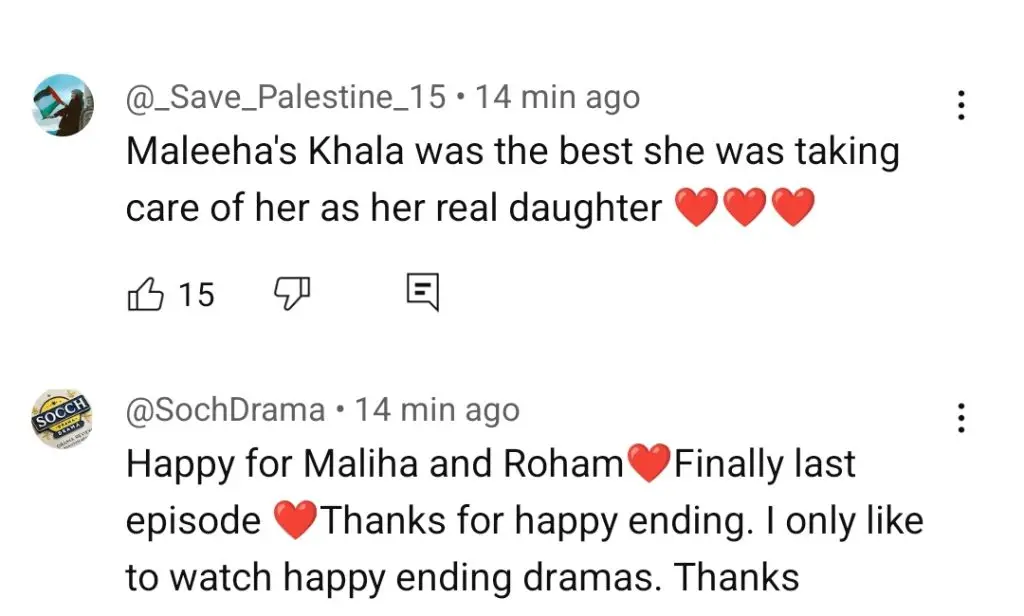Click the line 'to watch happy ending dramas'
Screen dimensions: 1024x616
point(389,578)
